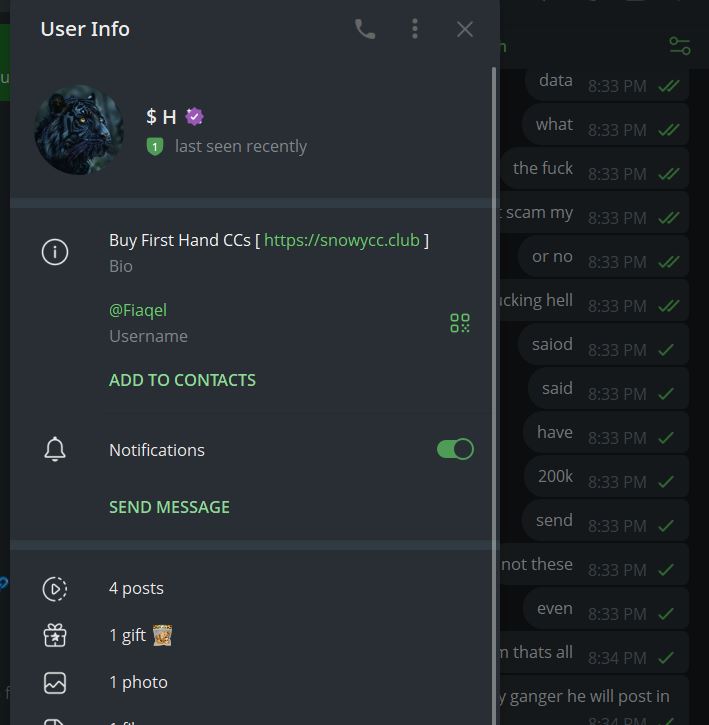Show the username QR code
Image resolution: width=709 pixels, height=725 pixels.
460,323
